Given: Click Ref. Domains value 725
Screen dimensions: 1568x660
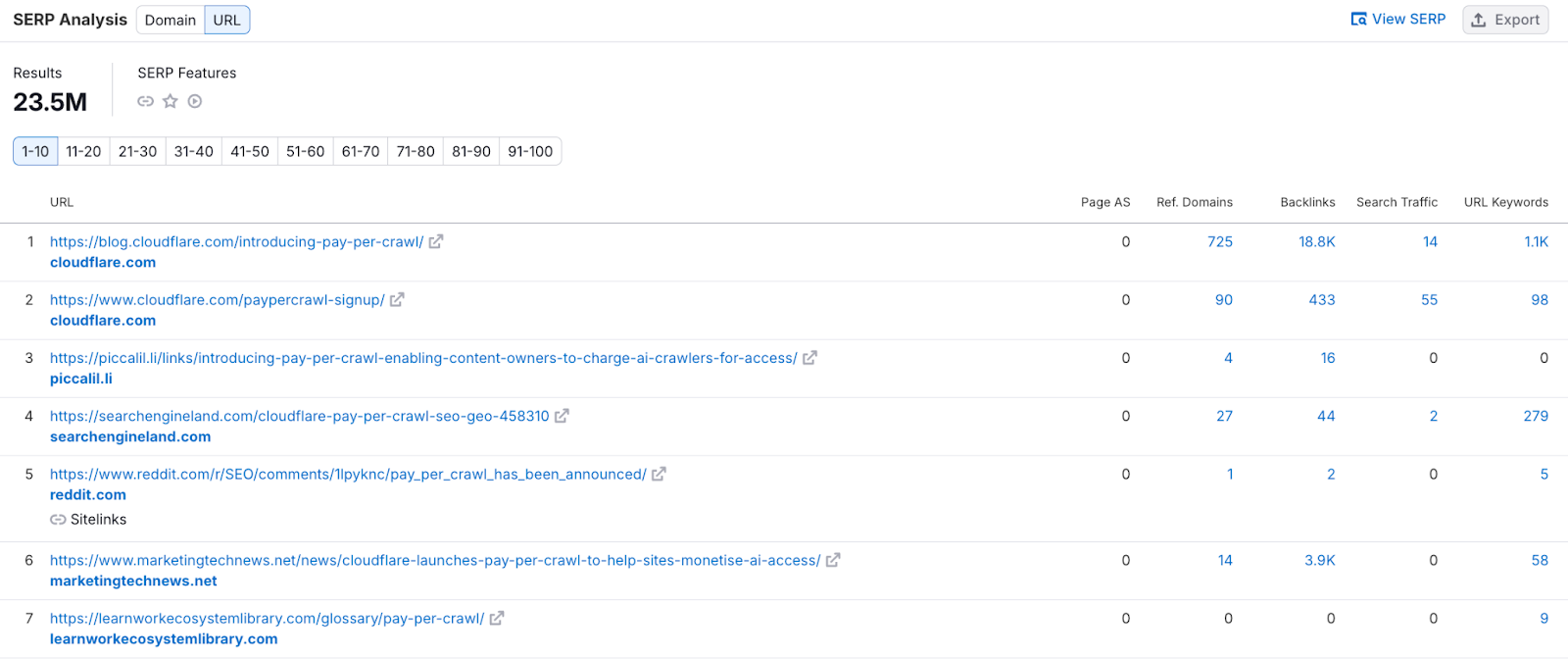Looking at the screenshot, I should pos(1220,241).
